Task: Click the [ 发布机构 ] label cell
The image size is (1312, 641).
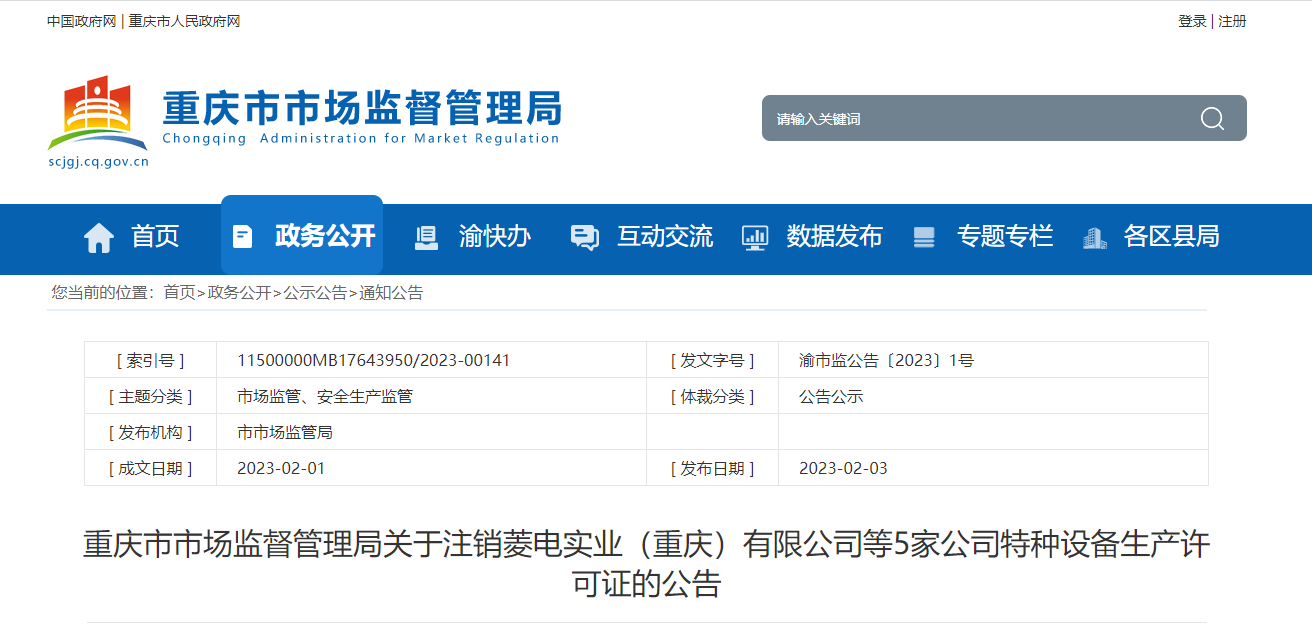Action: pyautogui.click(x=151, y=432)
